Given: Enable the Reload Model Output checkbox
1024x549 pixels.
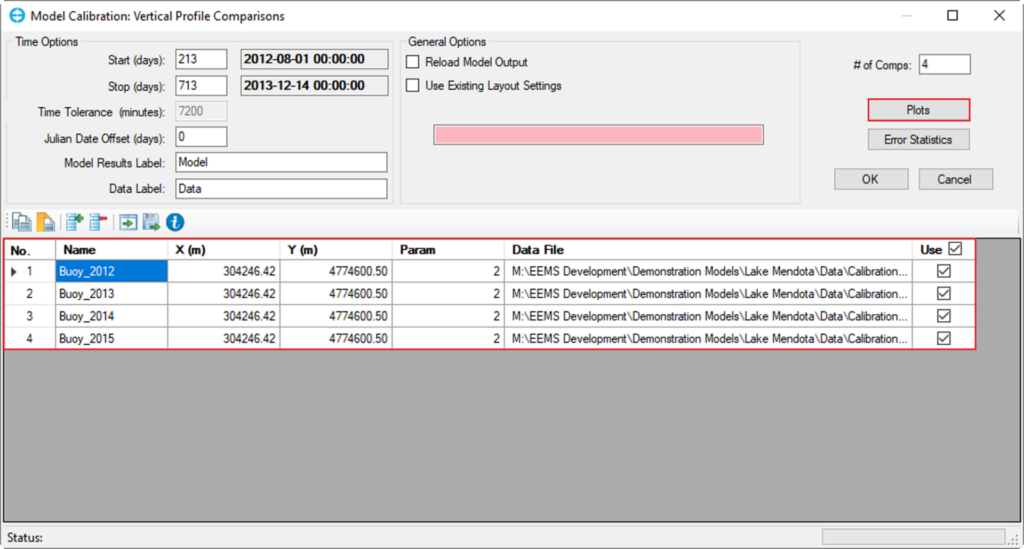Looking at the screenshot, I should [414, 62].
